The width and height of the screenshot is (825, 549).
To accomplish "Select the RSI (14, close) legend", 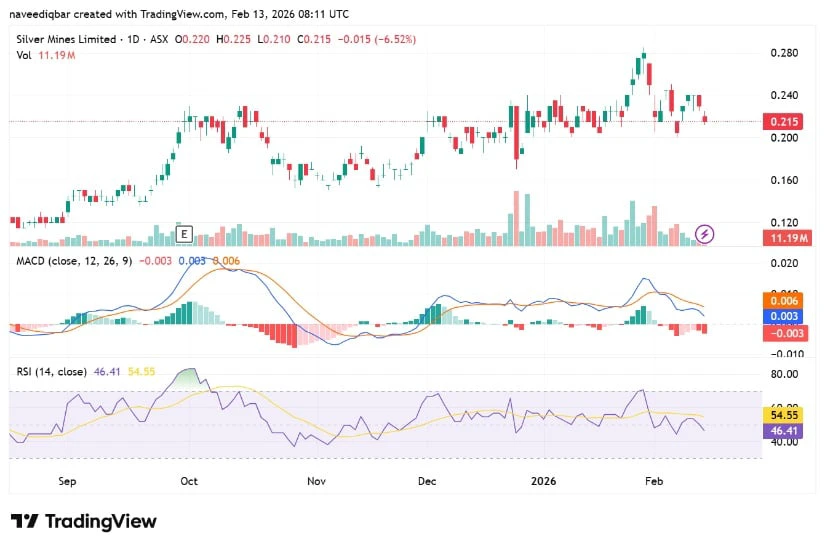I will pos(52,372).
